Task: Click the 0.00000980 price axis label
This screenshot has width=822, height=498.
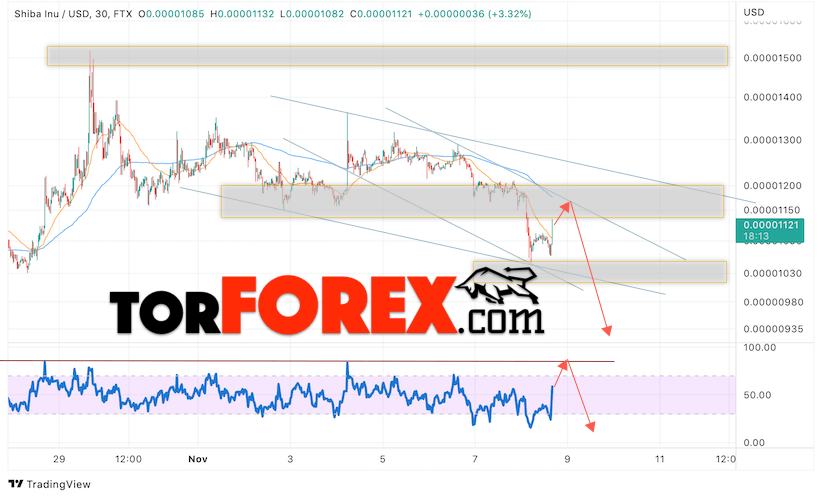Action: pyautogui.click(x=773, y=302)
